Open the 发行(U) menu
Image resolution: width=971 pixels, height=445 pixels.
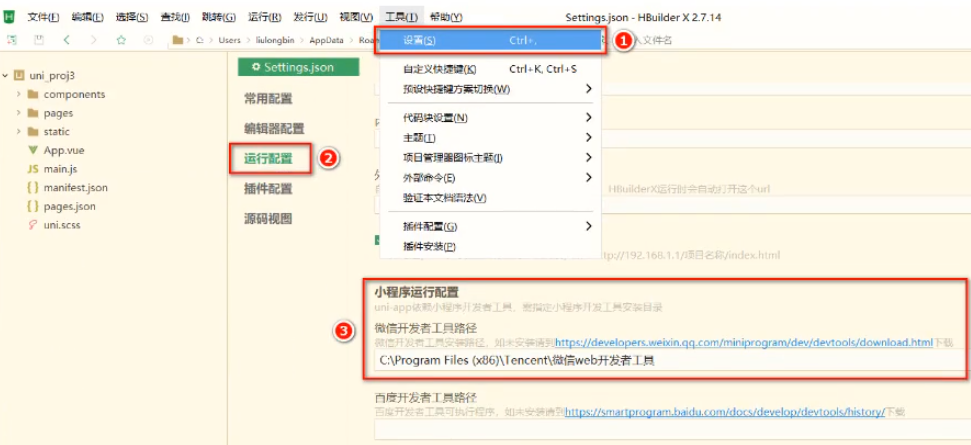310,17
